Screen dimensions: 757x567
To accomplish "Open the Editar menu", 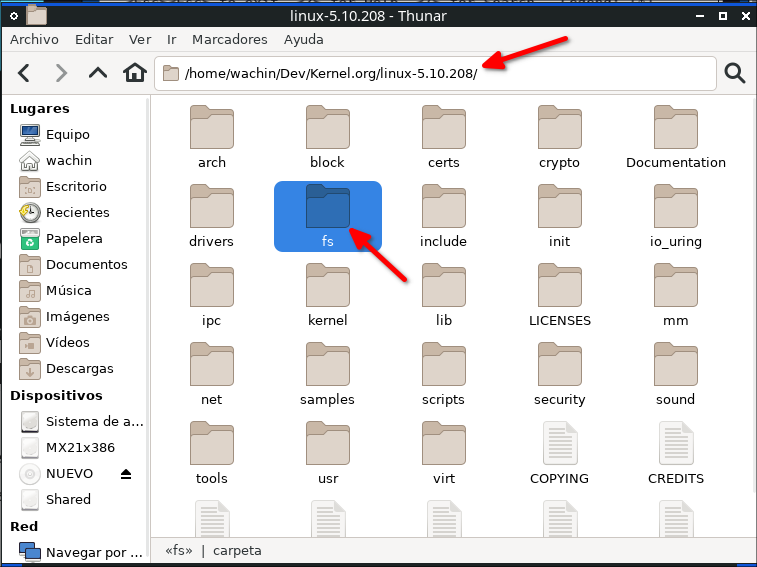I will 94,40.
